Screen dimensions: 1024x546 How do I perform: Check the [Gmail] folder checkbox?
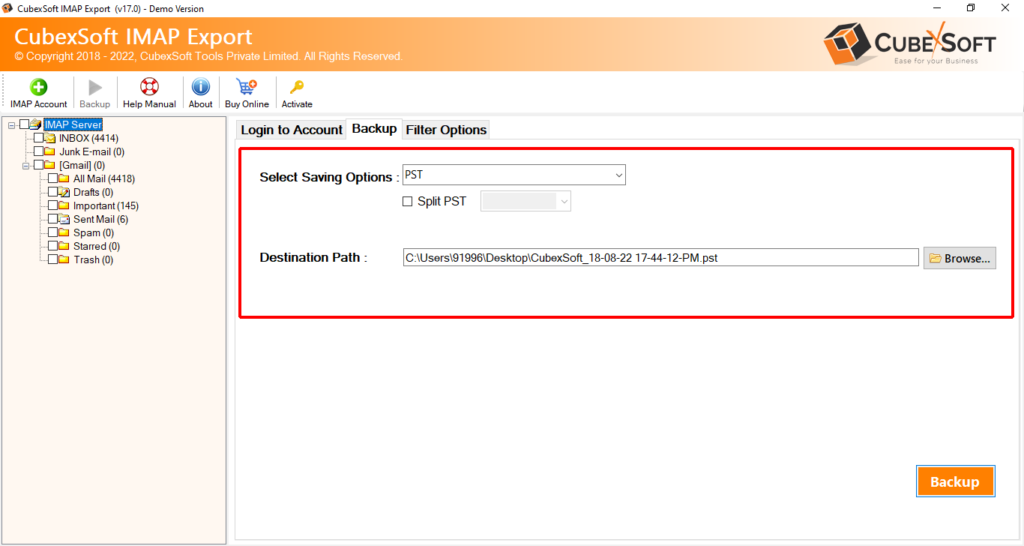pyautogui.click(x=39, y=165)
